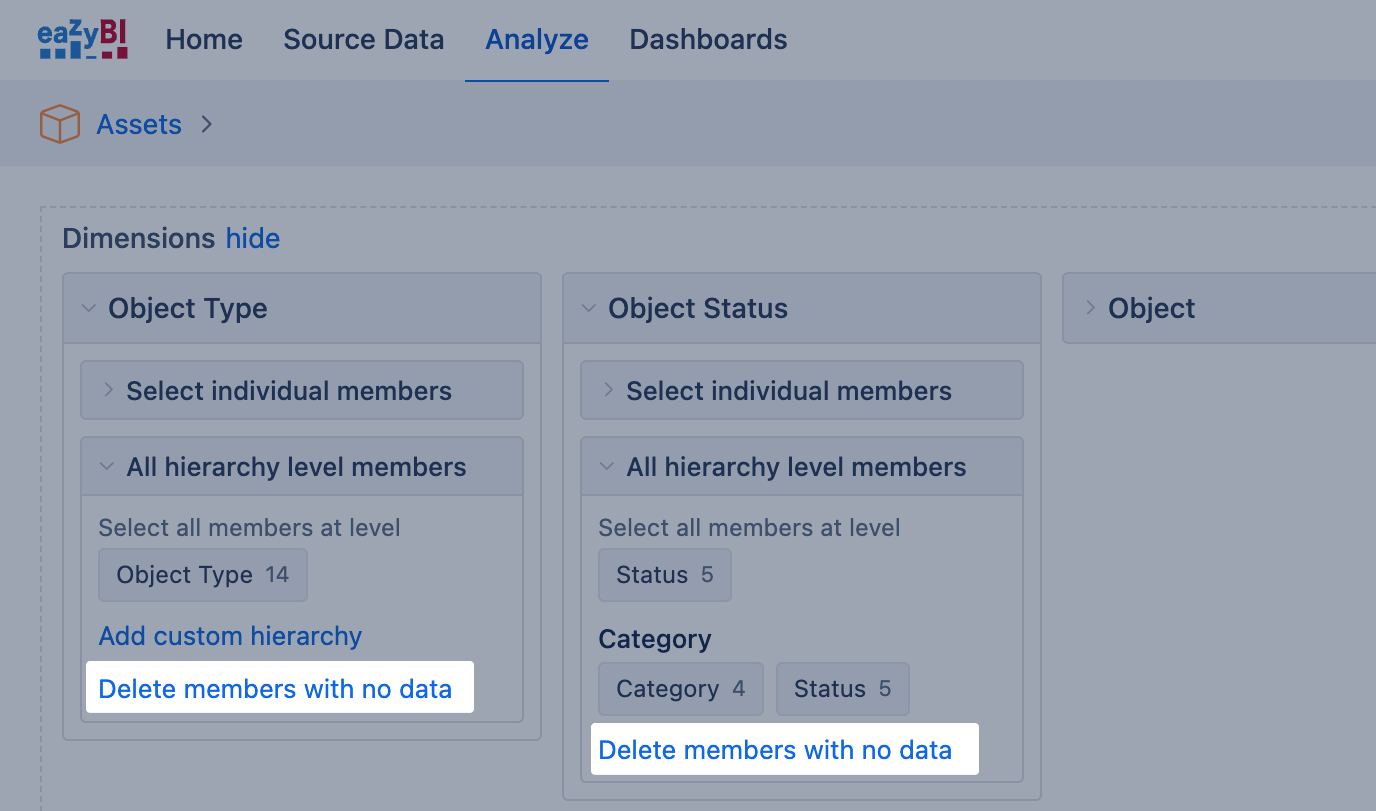Collapse the Object Type dimension panel

(89, 309)
